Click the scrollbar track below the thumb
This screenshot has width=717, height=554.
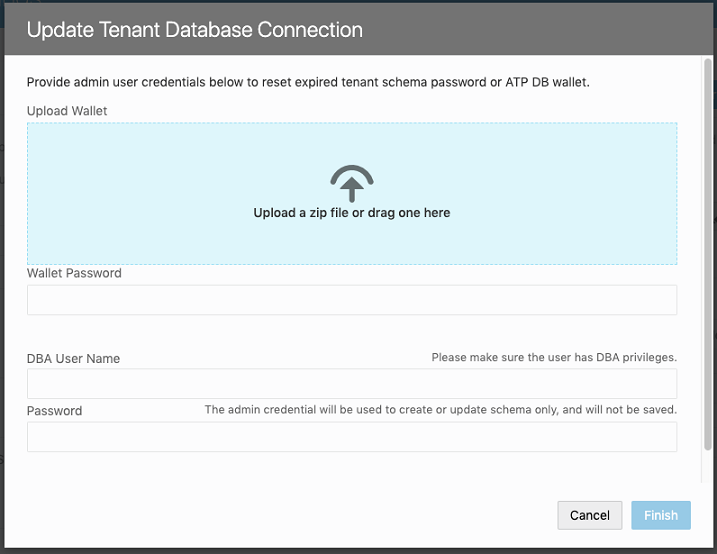pos(707,466)
